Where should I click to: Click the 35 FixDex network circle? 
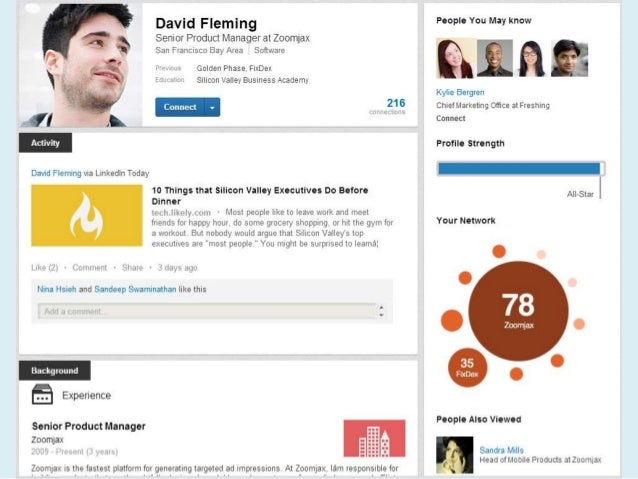point(468,367)
